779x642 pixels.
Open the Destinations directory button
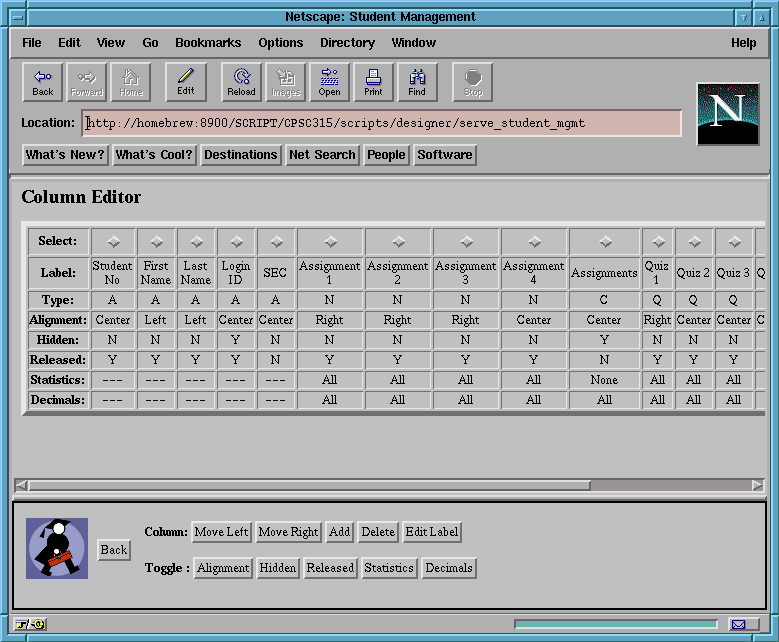click(240, 155)
